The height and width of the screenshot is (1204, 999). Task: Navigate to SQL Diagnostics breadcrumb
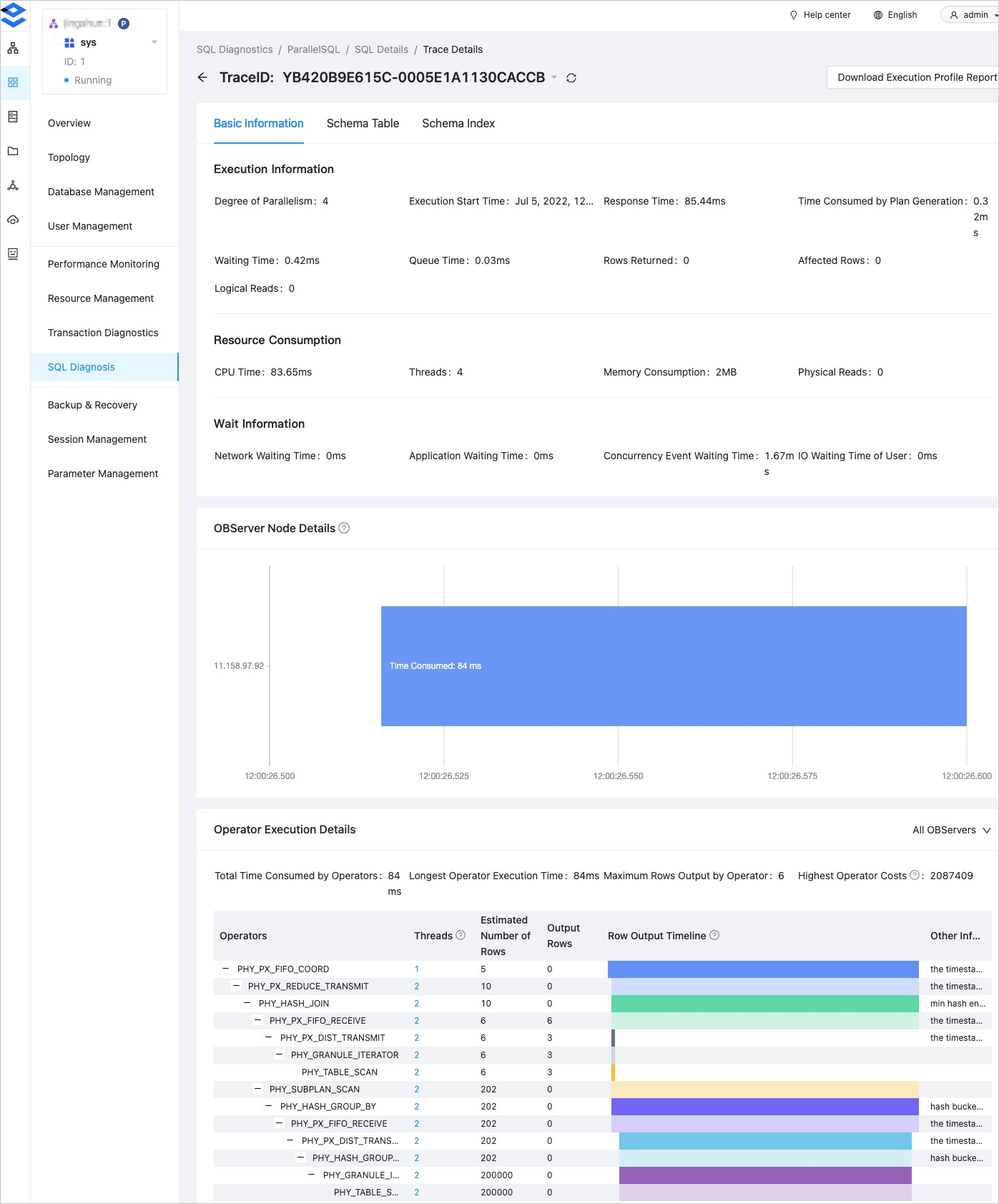tap(235, 49)
